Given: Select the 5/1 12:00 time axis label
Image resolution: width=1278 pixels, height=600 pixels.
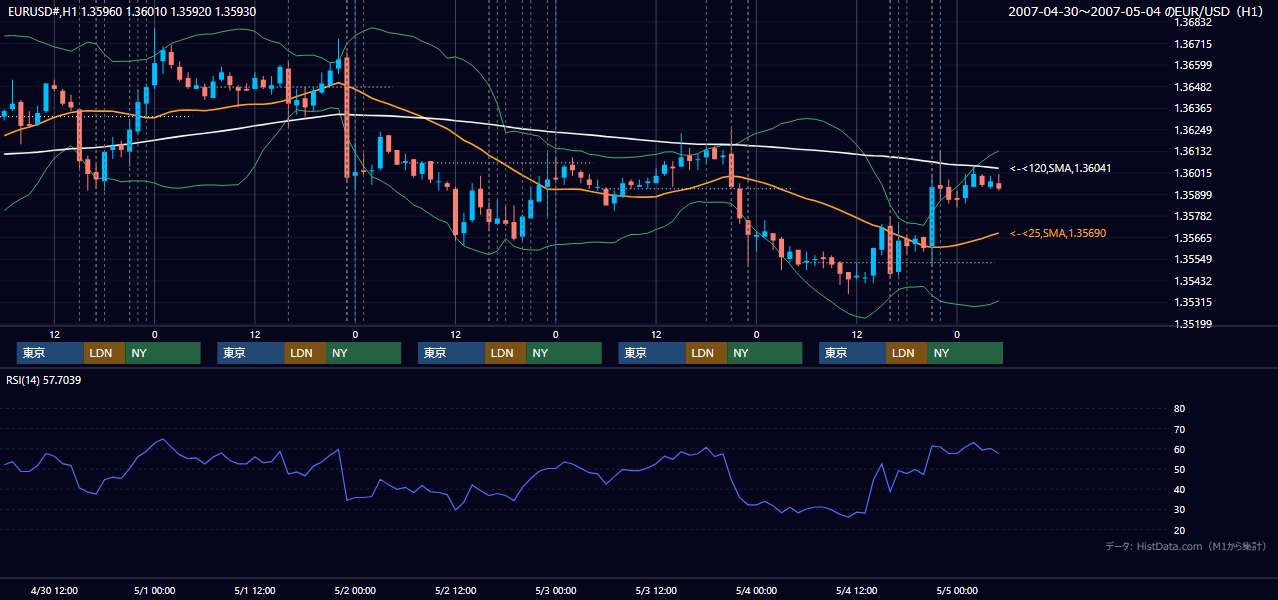Looking at the screenshot, I should pos(255,591).
